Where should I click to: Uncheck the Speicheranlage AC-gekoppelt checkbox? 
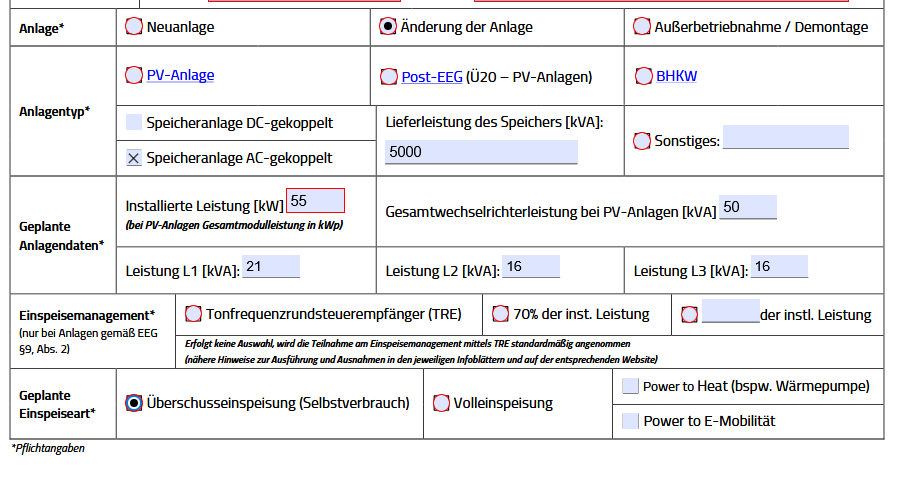(134, 158)
